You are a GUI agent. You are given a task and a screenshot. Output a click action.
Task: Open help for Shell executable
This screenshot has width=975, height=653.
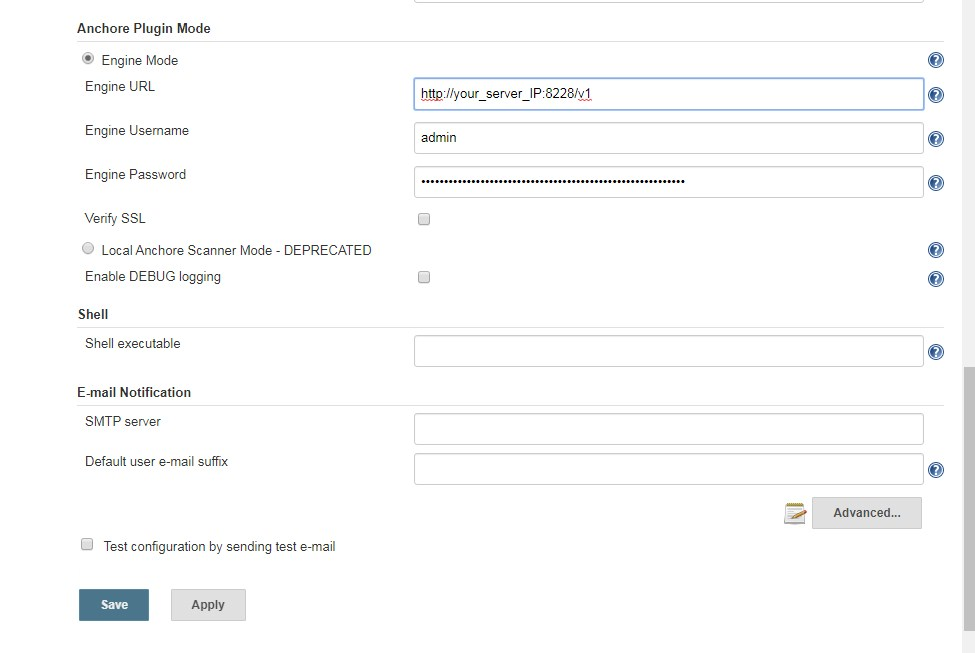(935, 353)
